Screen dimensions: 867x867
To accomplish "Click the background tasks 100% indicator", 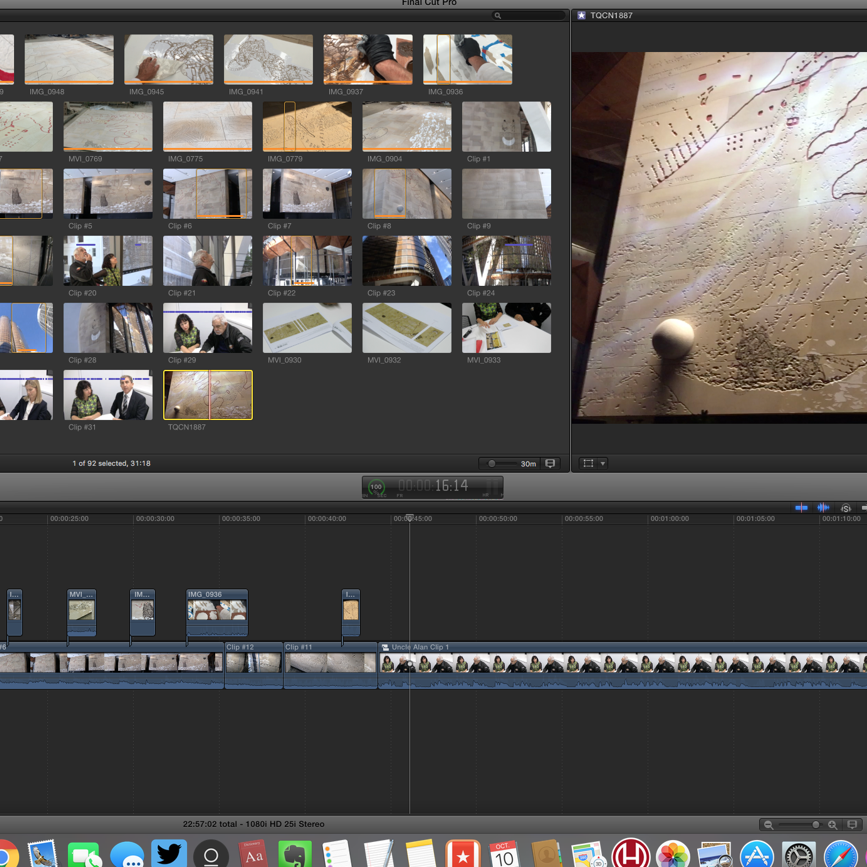I will pos(376,487).
